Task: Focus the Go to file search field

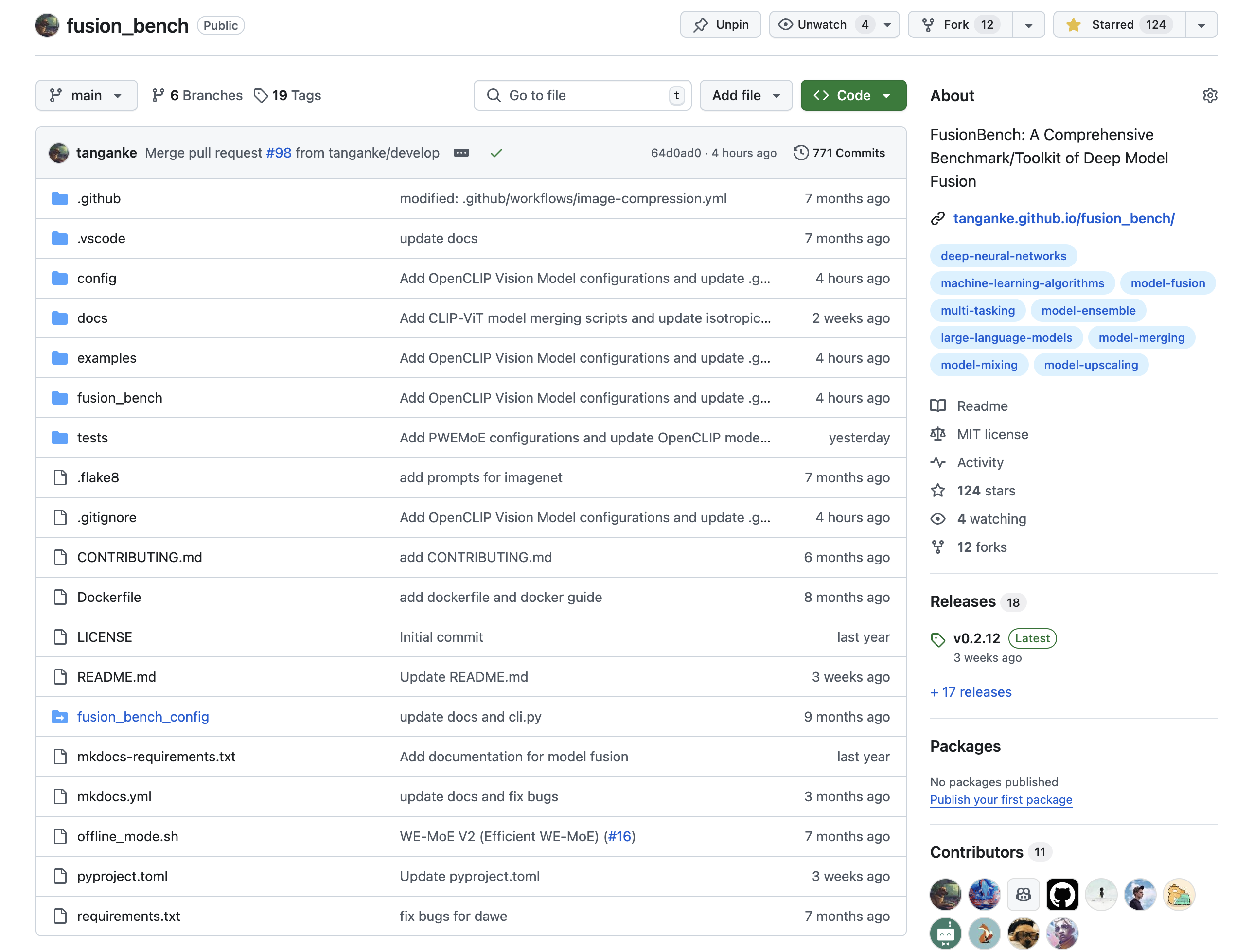Action: coord(582,95)
